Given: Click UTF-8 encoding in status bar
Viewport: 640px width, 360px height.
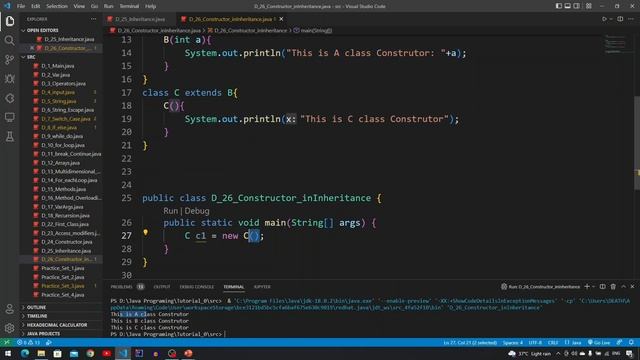Looking at the screenshot, I should click(x=535, y=342).
